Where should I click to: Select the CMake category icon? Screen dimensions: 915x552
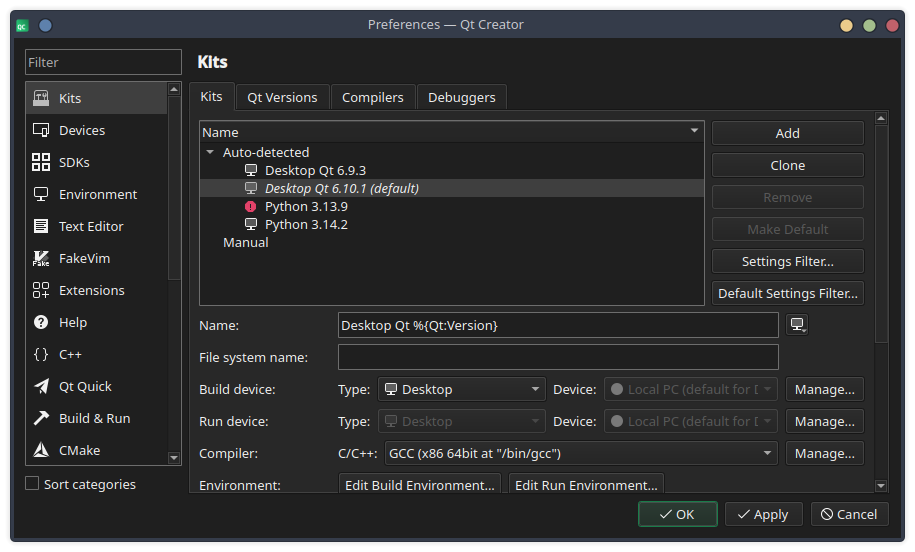(x=41, y=450)
